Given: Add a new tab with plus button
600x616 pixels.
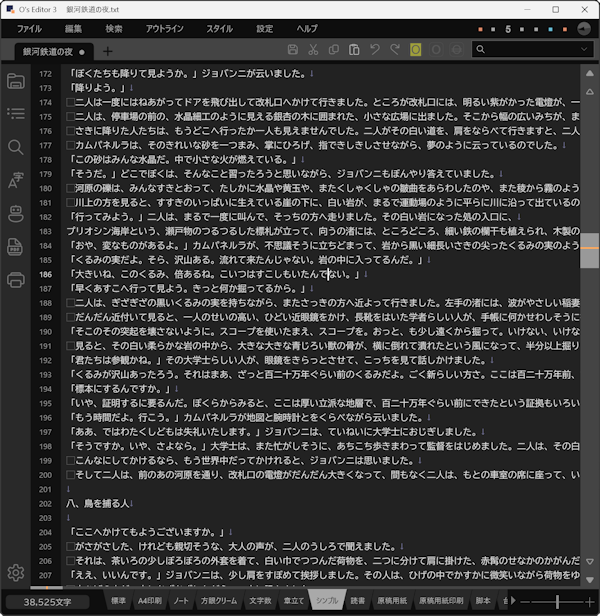Looking at the screenshot, I should [x=108, y=50].
